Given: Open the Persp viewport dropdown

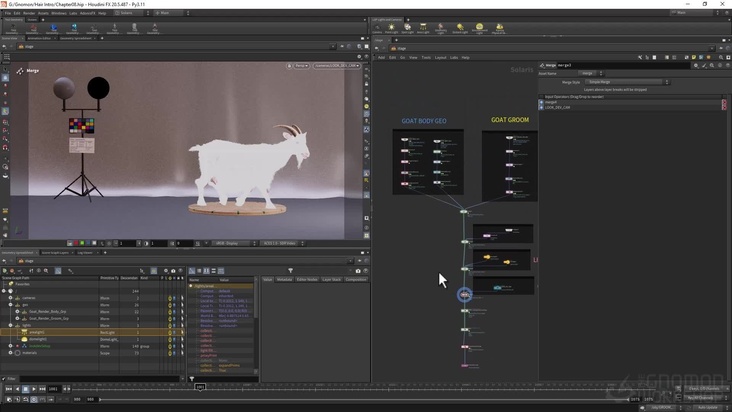Looking at the screenshot, I should pyautogui.click(x=300, y=66).
